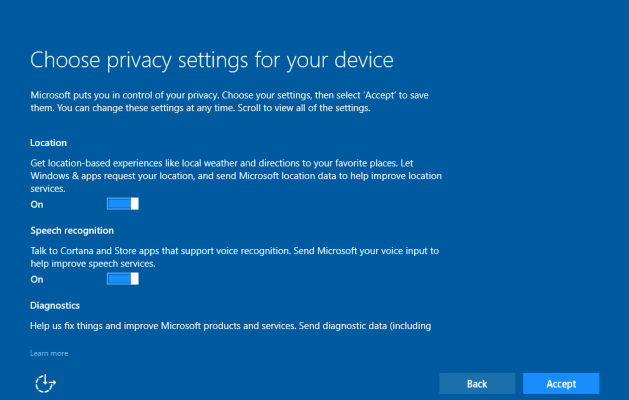629x400 pixels.
Task: Click the intro paragraph about Microsoft privacy control
Action: [x=229, y=102]
